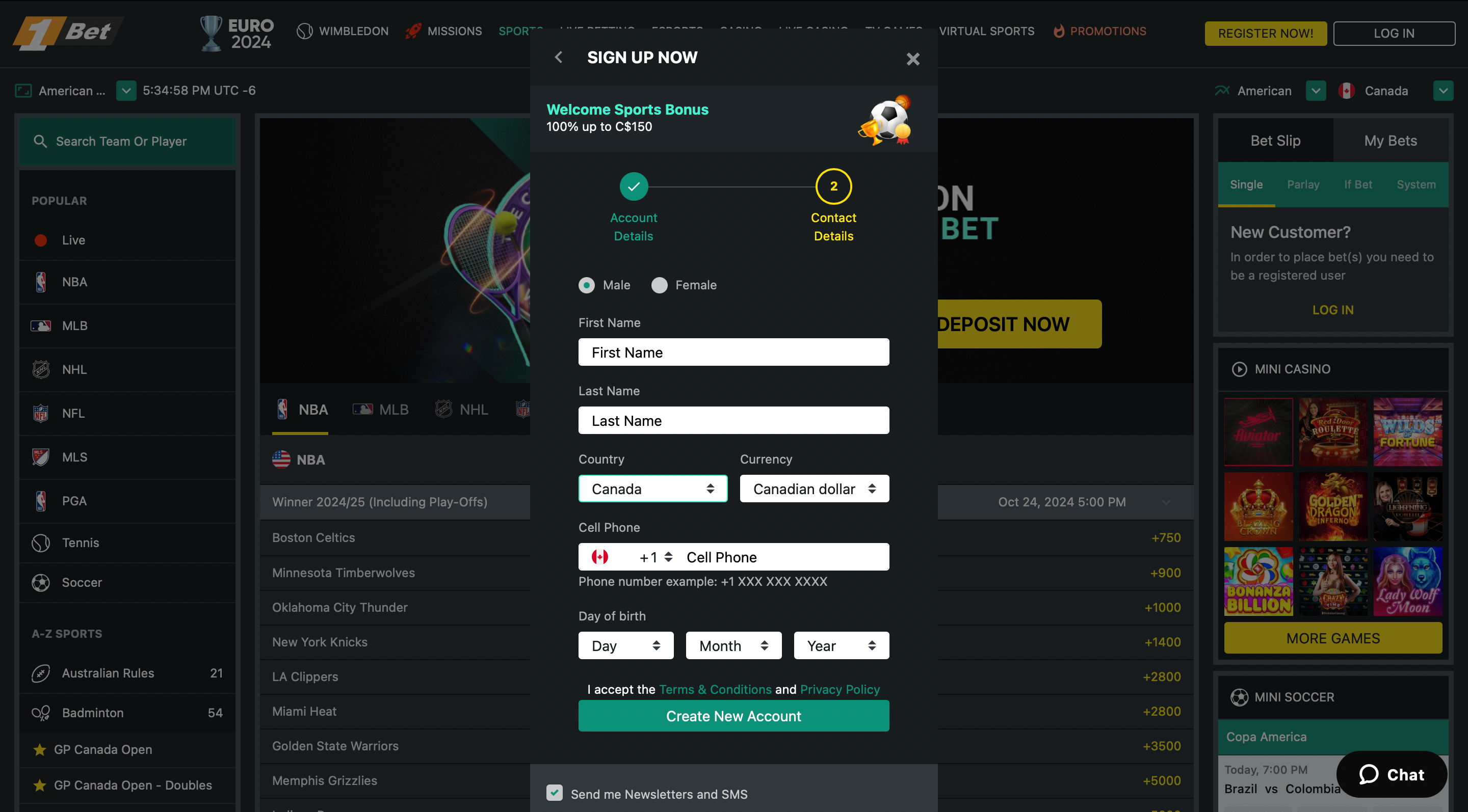Open the Mini Casino play icon panel

pyautogui.click(x=1240, y=369)
